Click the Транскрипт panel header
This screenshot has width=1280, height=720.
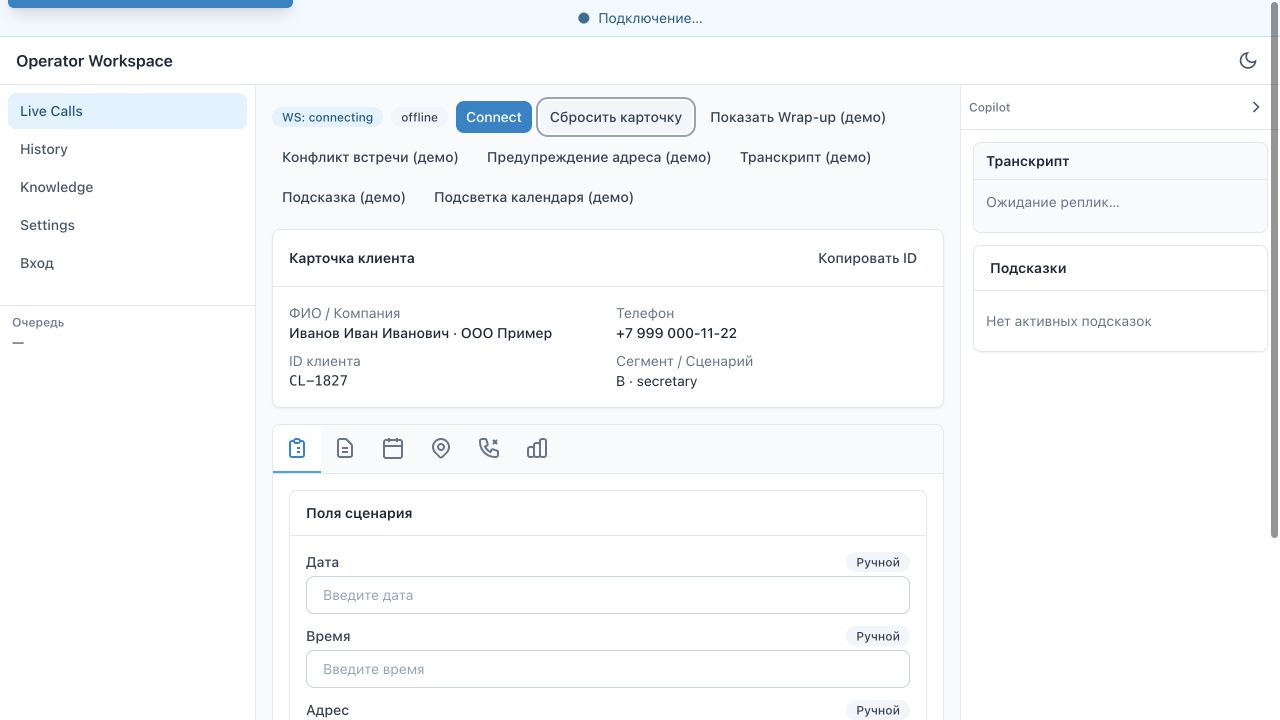(x=1120, y=161)
